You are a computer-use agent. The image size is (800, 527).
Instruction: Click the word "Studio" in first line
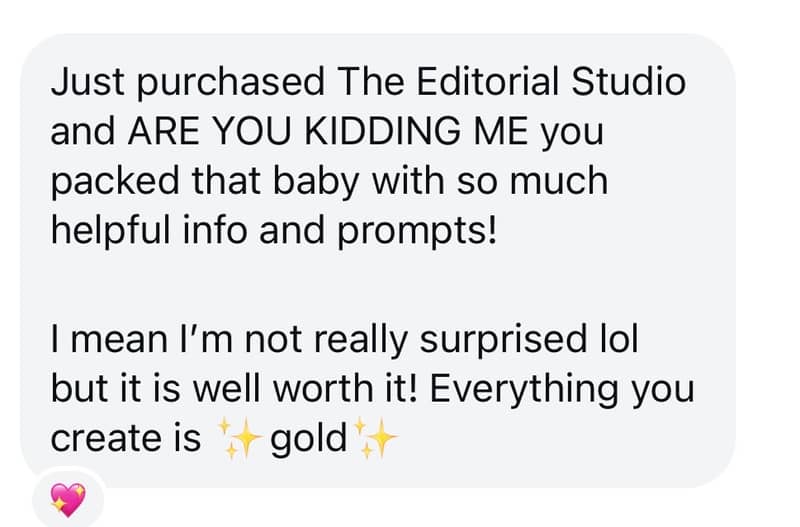(x=628, y=83)
